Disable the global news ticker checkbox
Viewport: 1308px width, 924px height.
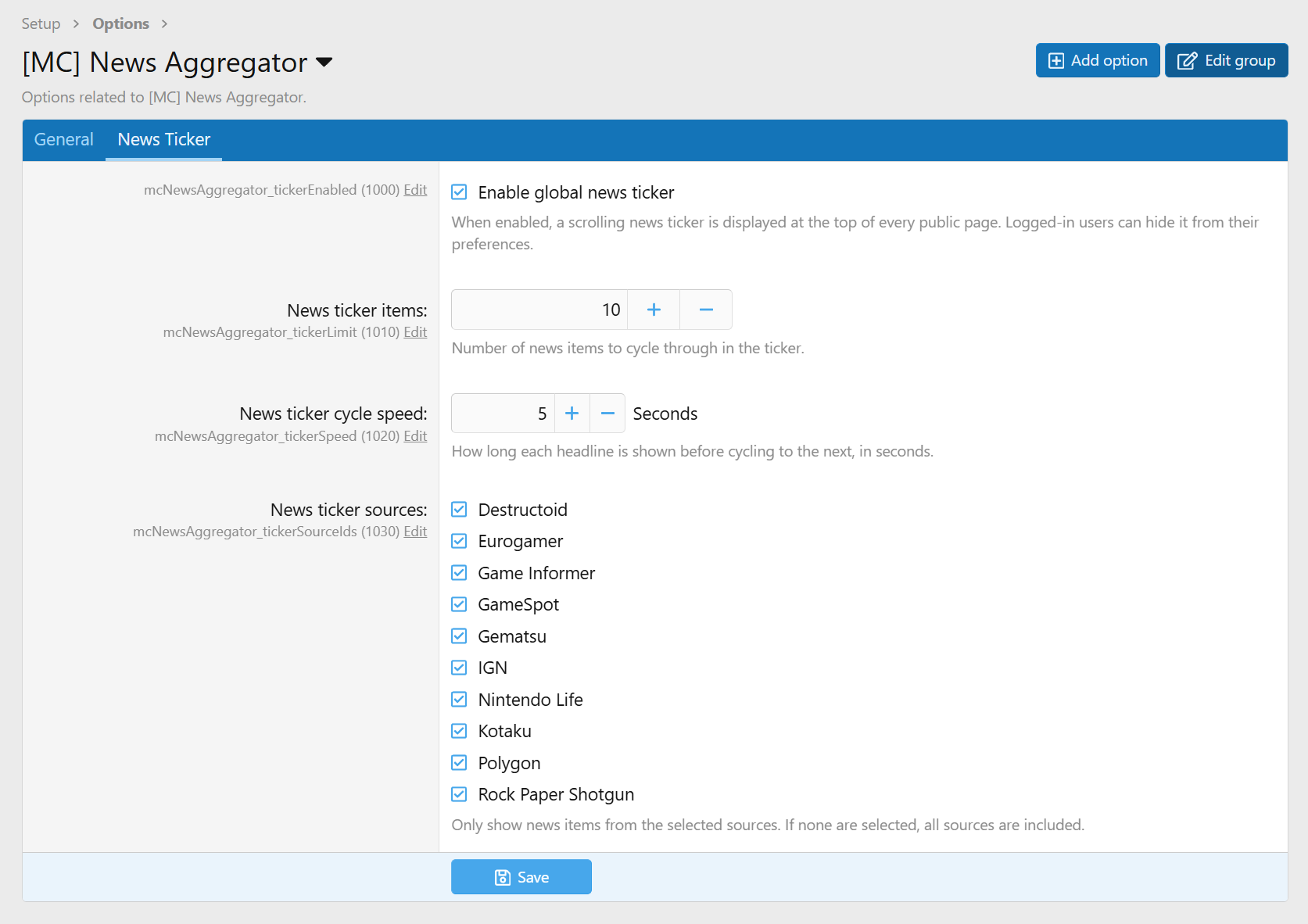pos(460,192)
